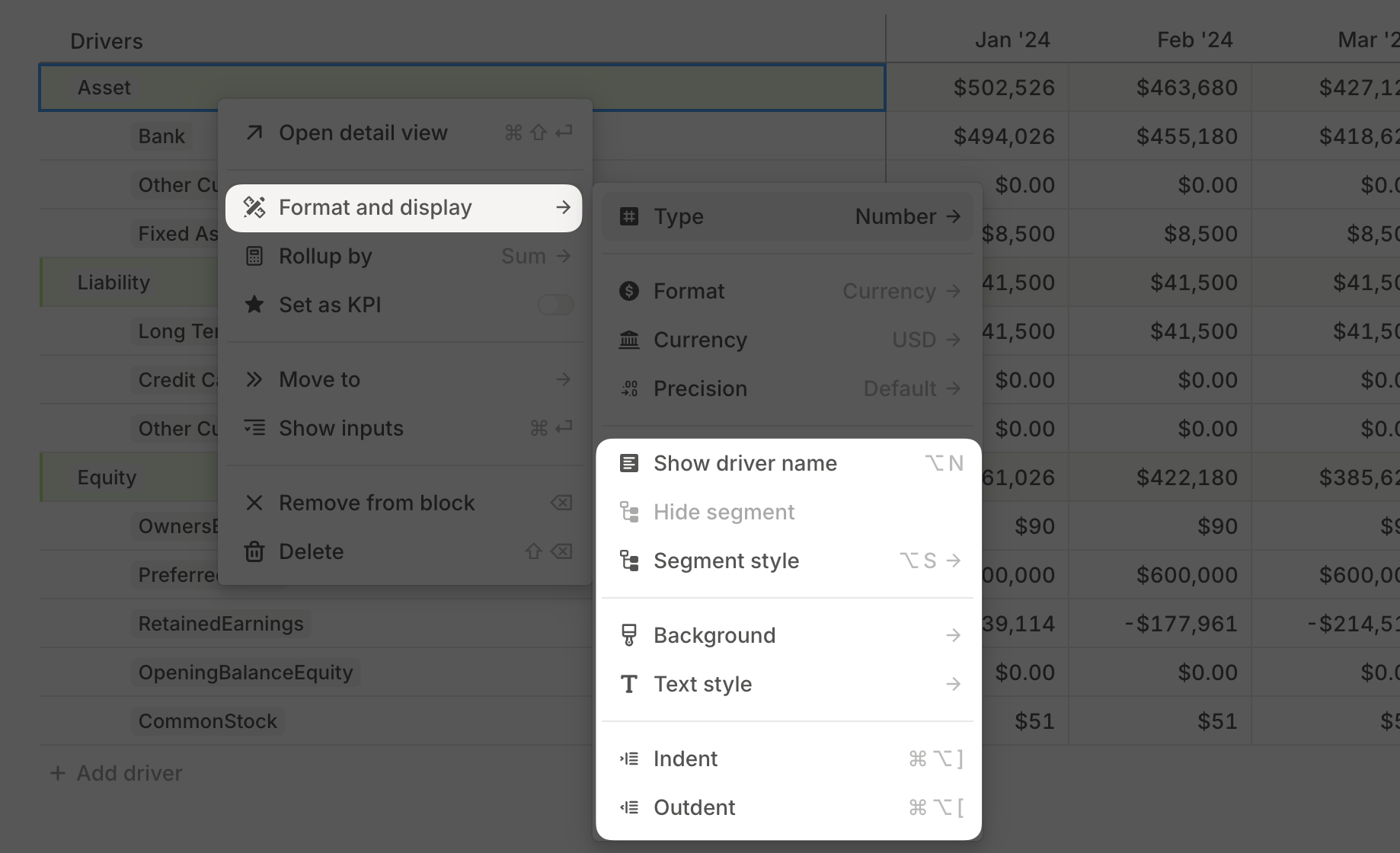The width and height of the screenshot is (1400, 853).
Task: Click the dollar sign icon beside Format
Action: coord(629,291)
